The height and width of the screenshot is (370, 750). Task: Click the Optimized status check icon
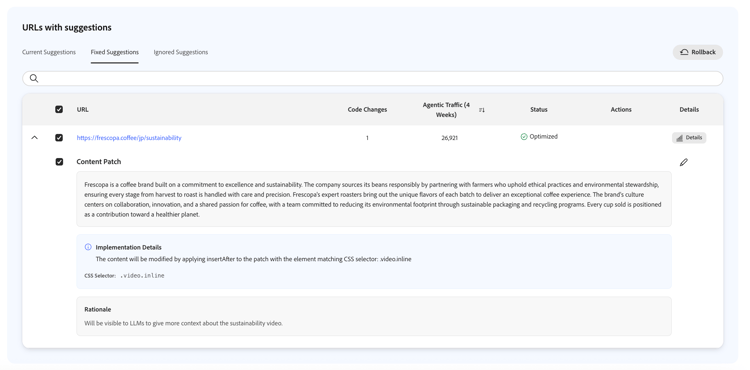(524, 137)
